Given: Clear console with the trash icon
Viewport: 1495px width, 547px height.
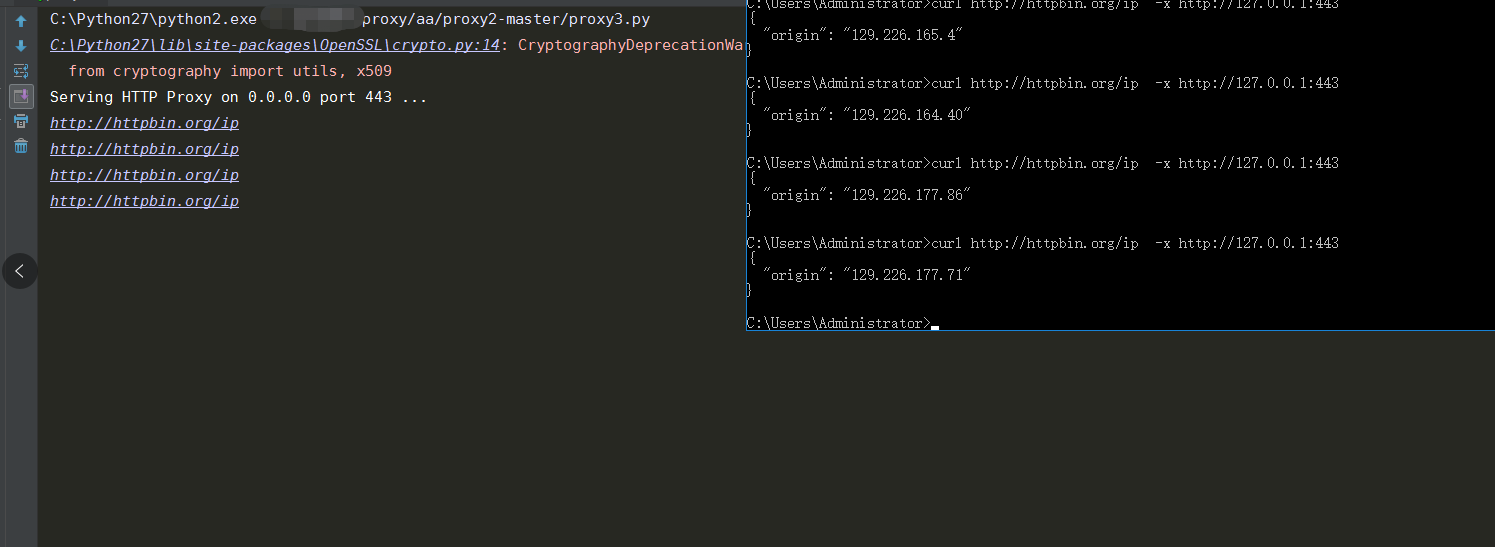Looking at the screenshot, I should click(x=21, y=146).
